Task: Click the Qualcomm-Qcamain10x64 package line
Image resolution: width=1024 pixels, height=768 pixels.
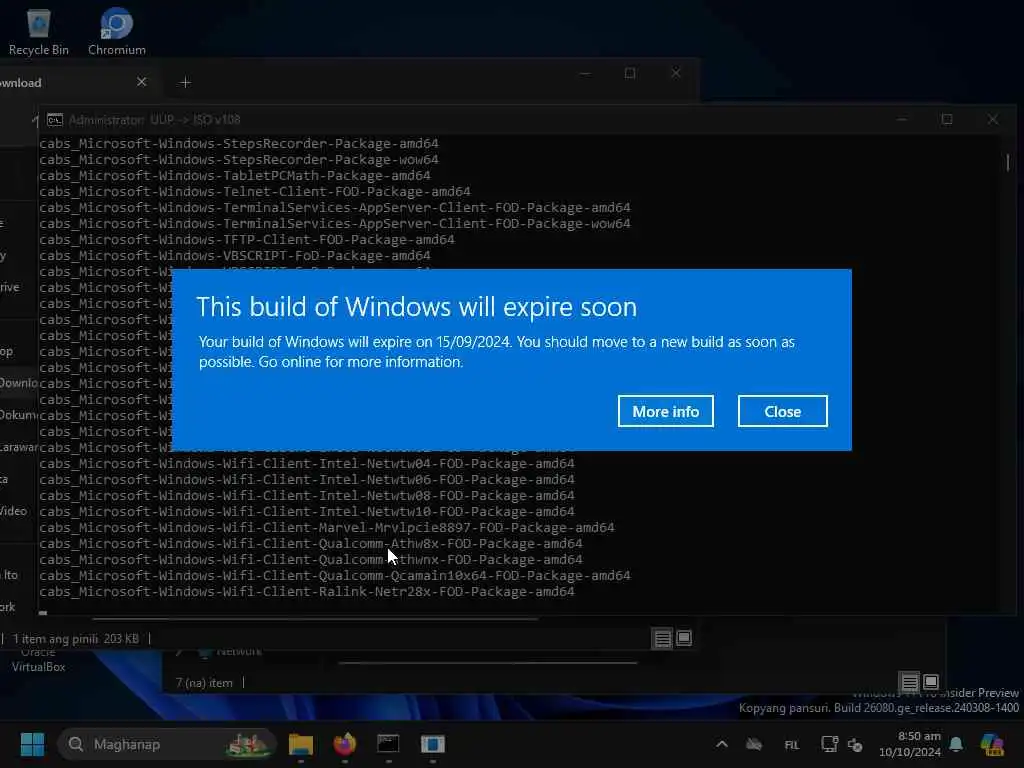Action: [x=334, y=575]
